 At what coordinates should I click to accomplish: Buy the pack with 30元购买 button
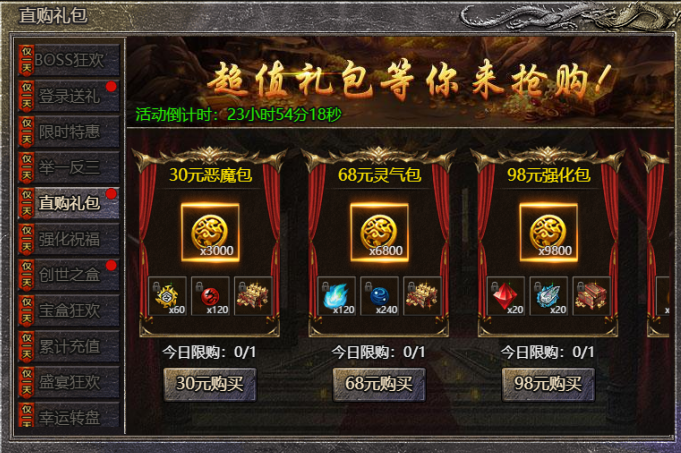tap(210, 384)
